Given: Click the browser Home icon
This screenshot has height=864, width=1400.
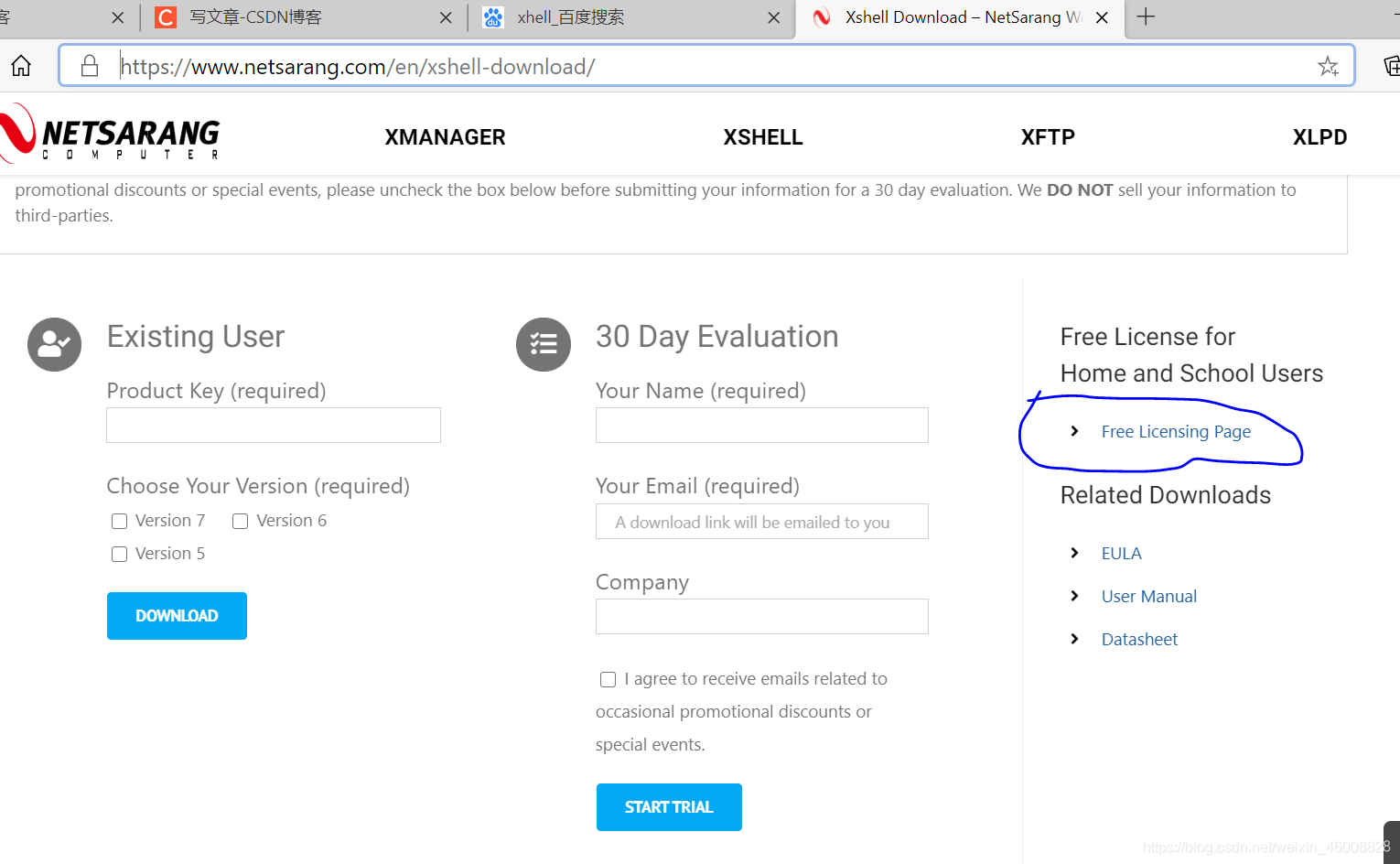Looking at the screenshot, I should (x=21, y=66).
